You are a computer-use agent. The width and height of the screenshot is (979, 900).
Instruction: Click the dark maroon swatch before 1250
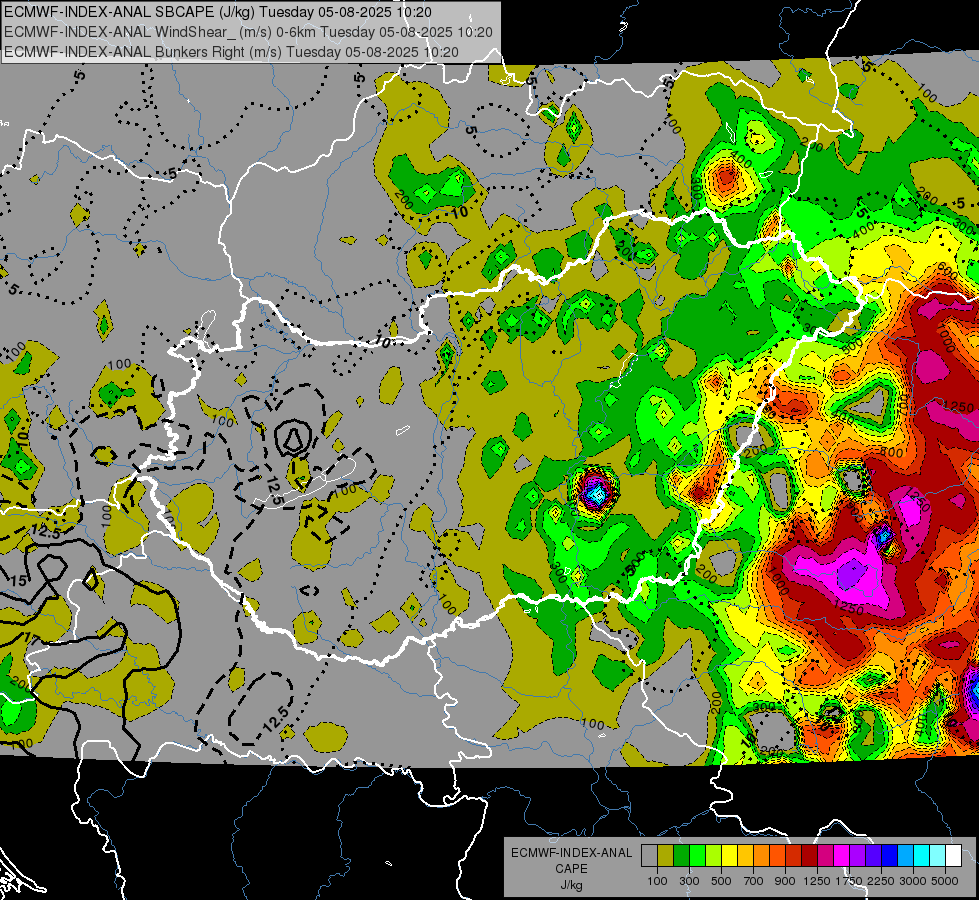tap(810, 856)
